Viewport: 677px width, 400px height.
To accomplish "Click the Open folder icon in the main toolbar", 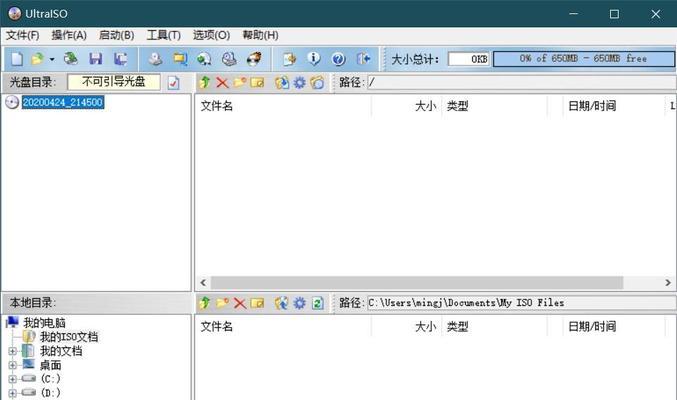I will coord(38,59).
